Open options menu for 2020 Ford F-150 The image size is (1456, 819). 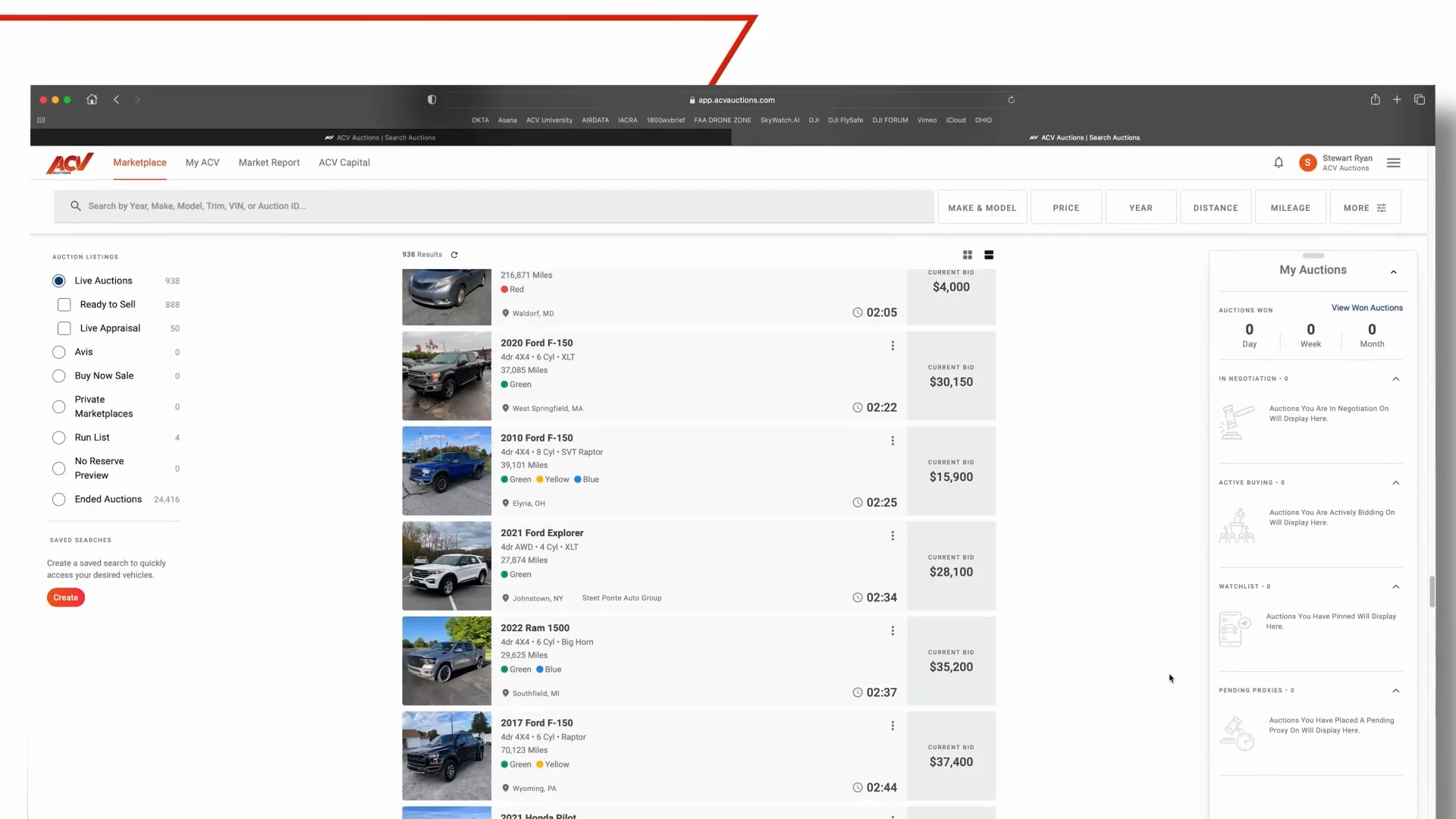[x=893, y=346]
